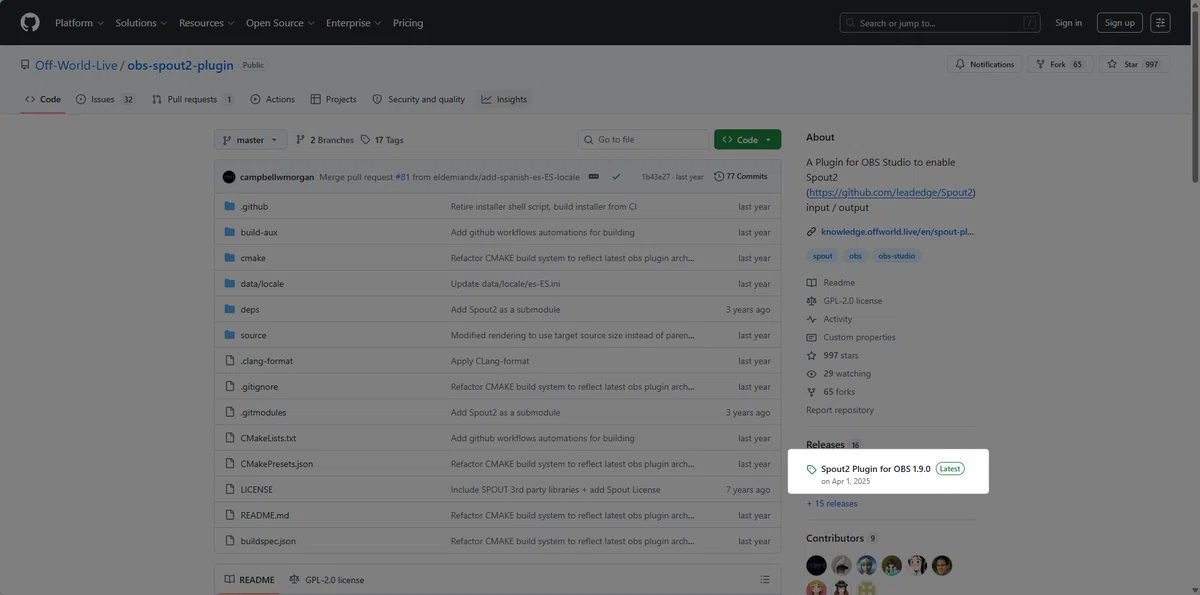This screenshot has width=1200, height=595.
Task: Expand commit message ellipsis button
Action: 594,176
